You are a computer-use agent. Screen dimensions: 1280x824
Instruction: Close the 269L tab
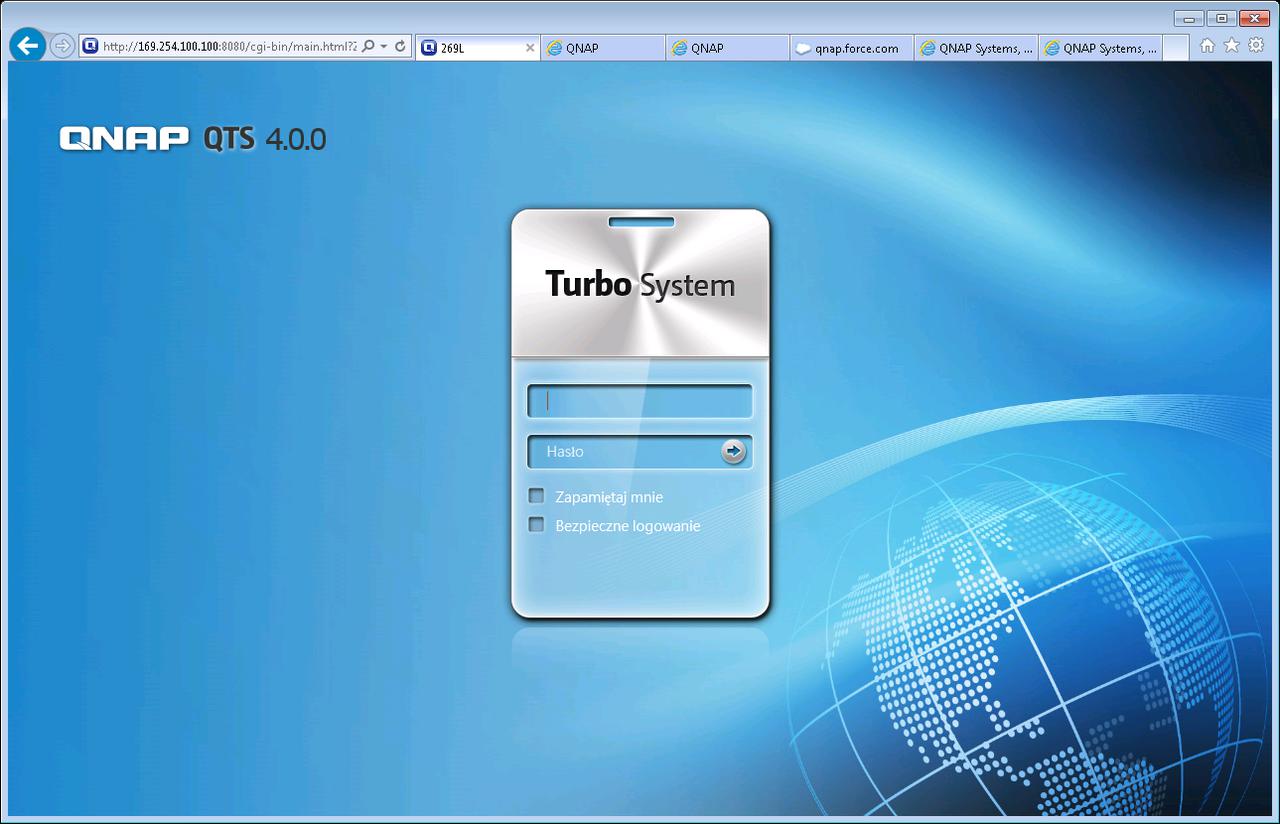point(530,48)
